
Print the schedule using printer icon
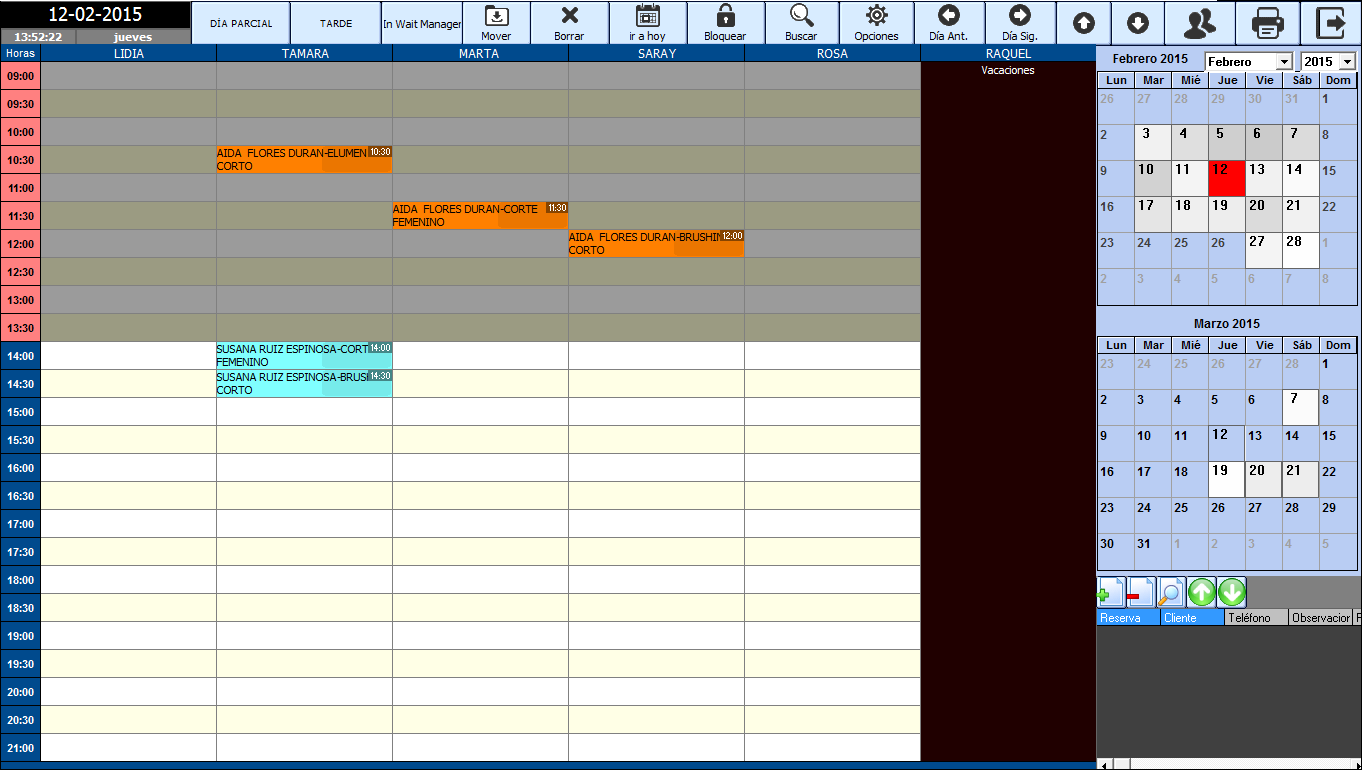1268,23
